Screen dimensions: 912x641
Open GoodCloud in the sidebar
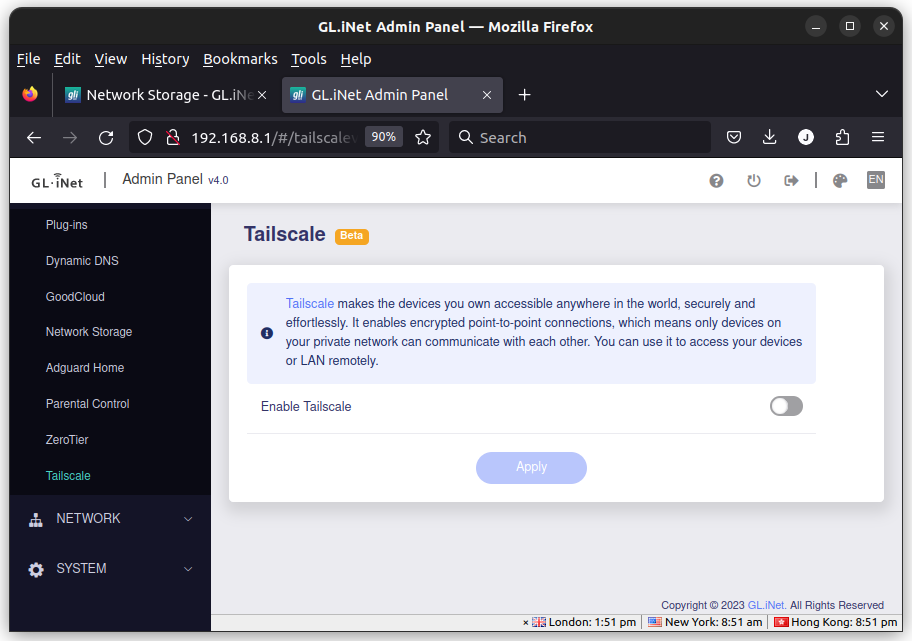pyautogui.click(x=75, y=297)
